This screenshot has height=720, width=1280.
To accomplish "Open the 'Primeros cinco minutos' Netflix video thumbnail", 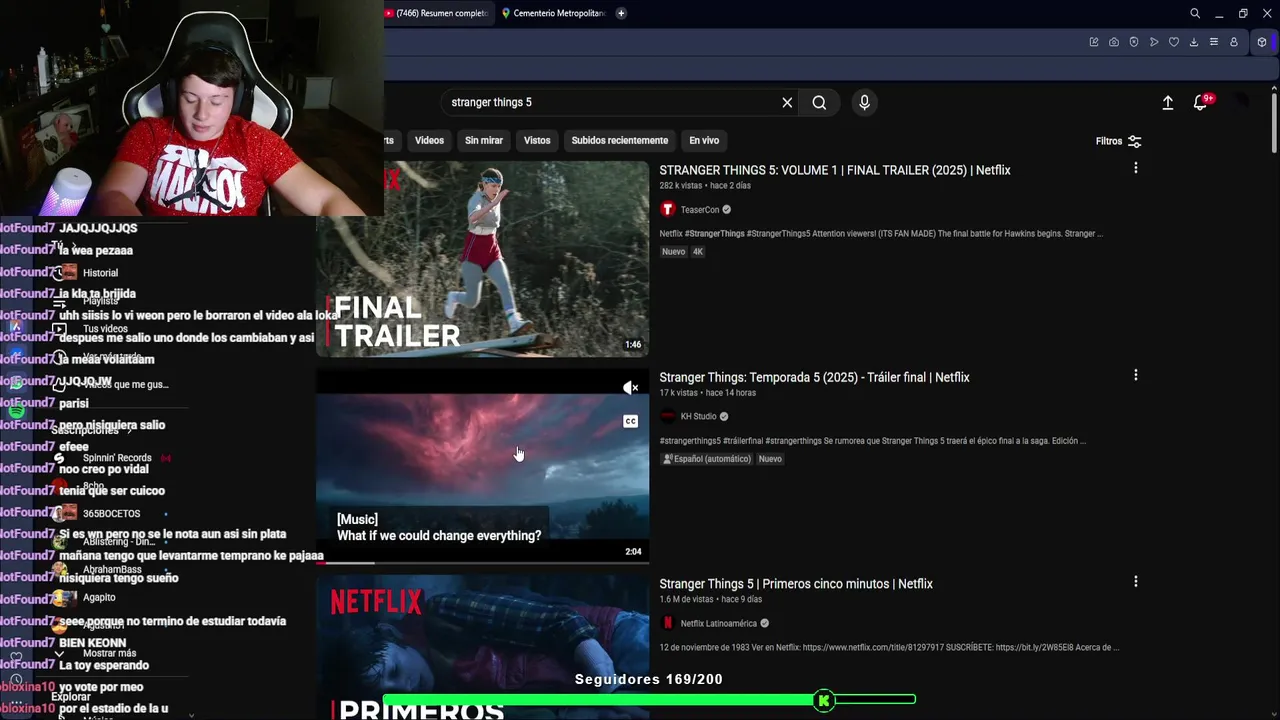I will 482,648.
